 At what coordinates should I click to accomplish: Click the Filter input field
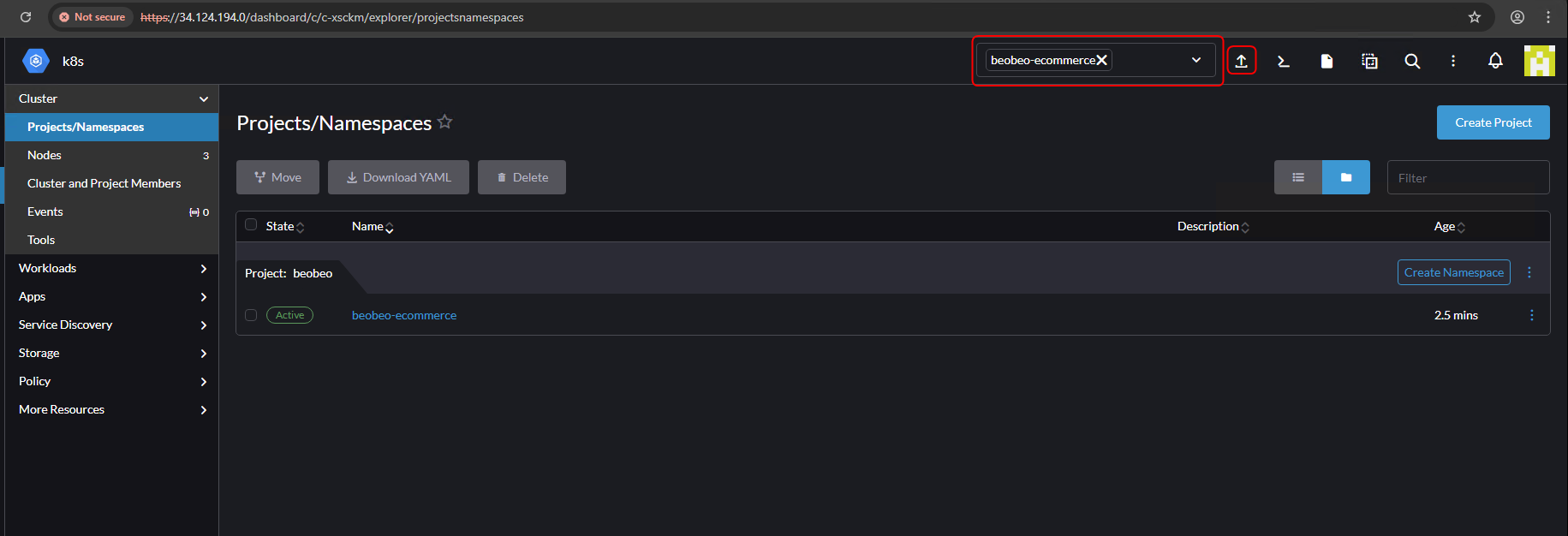pos(1468,178)
